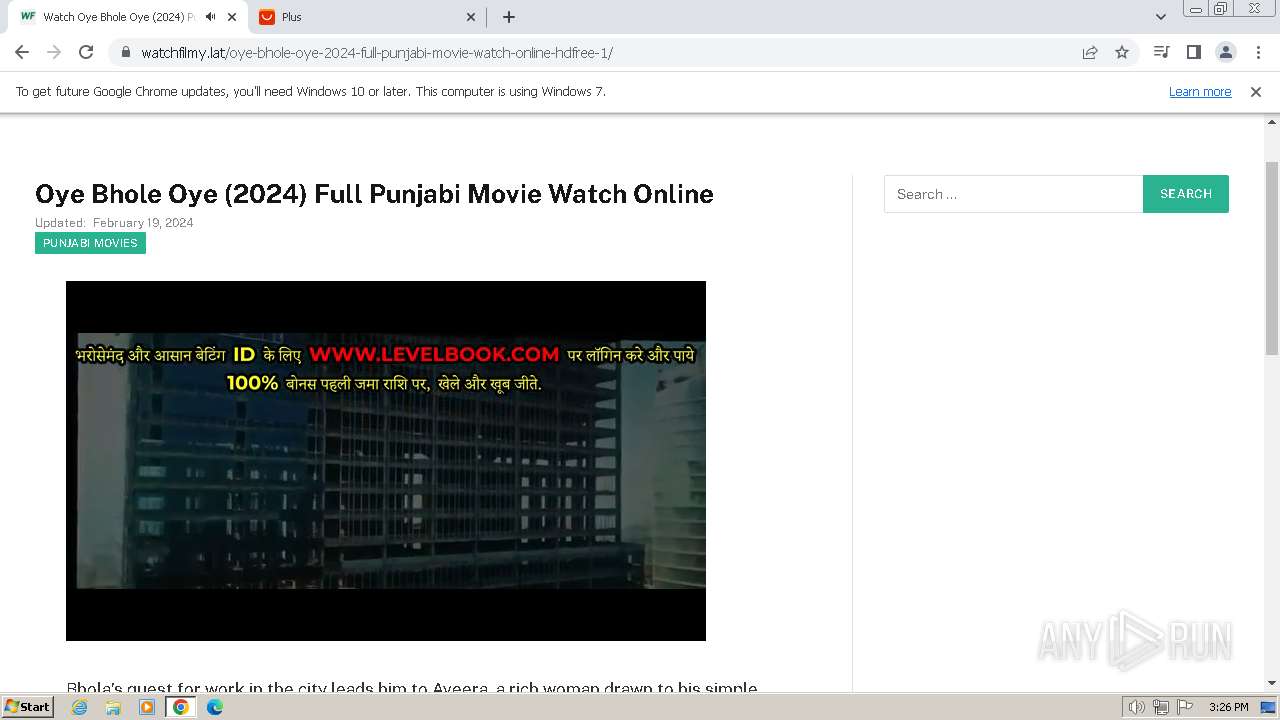Image resolution: width=1280 pixels, height=720 pixels.
Task: Click the Updated February 19, 2024 date
Action: pos(114,223)
